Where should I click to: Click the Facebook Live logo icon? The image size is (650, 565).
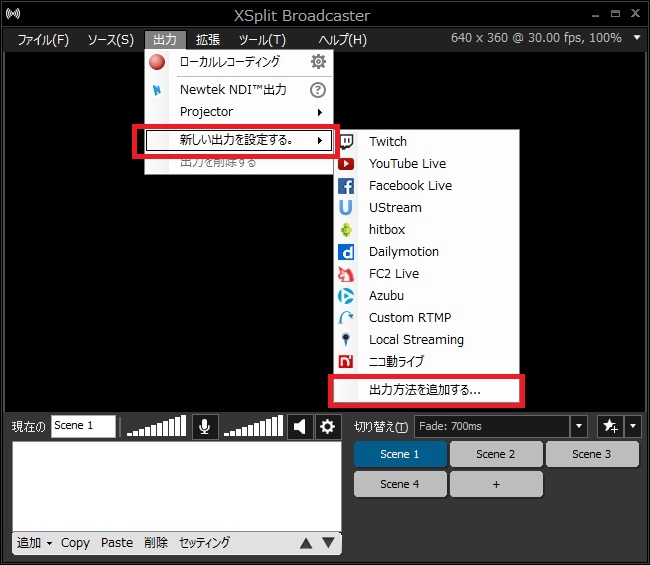point(346,186)
